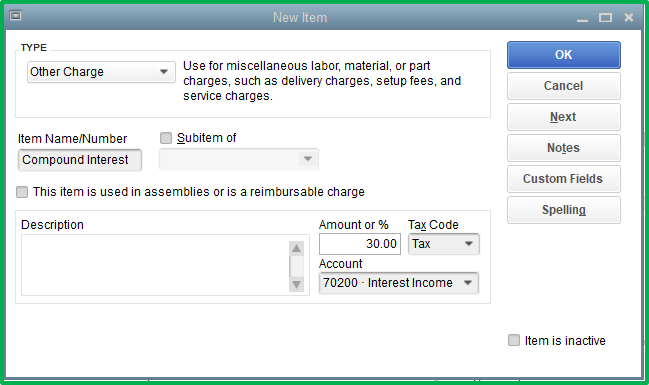Screen dimensions: 649x385
Task: Confirm the new item with OK
Action: coord(563,55)
